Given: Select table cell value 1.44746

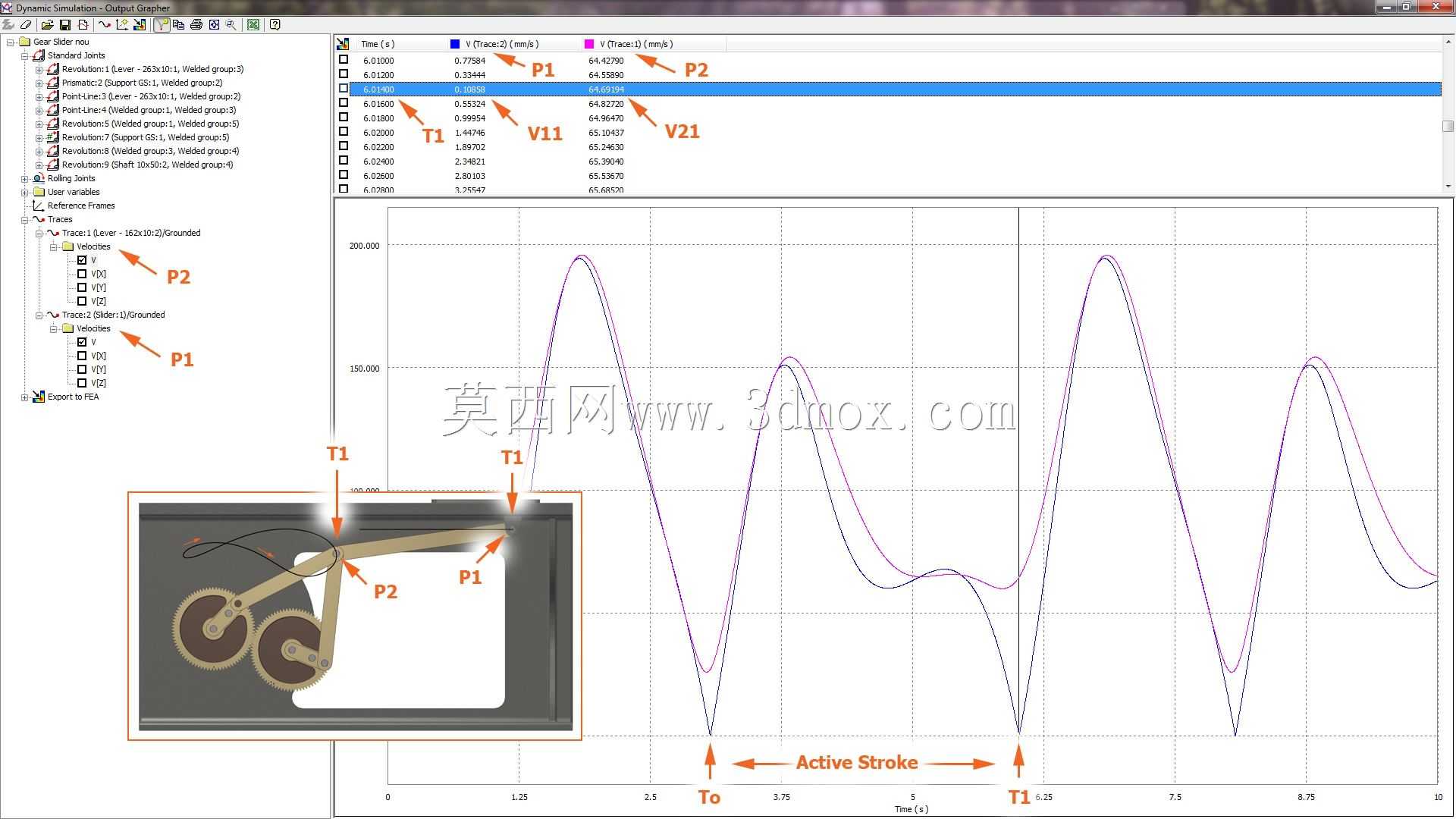Looking at the screenshot, I should click(x=469, y=133).
